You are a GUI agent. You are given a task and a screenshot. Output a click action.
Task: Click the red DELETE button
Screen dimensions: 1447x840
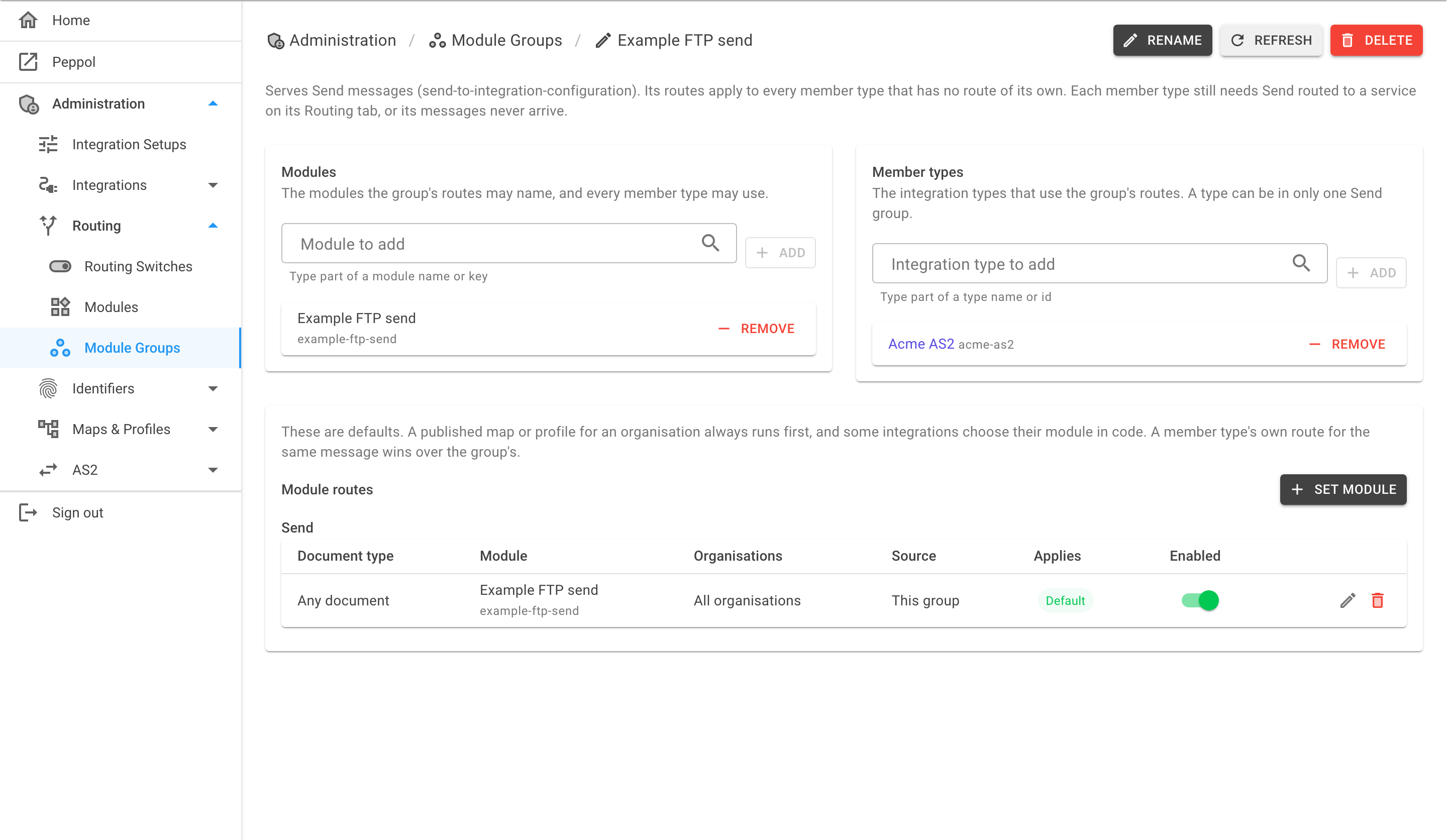(1376, 40)
